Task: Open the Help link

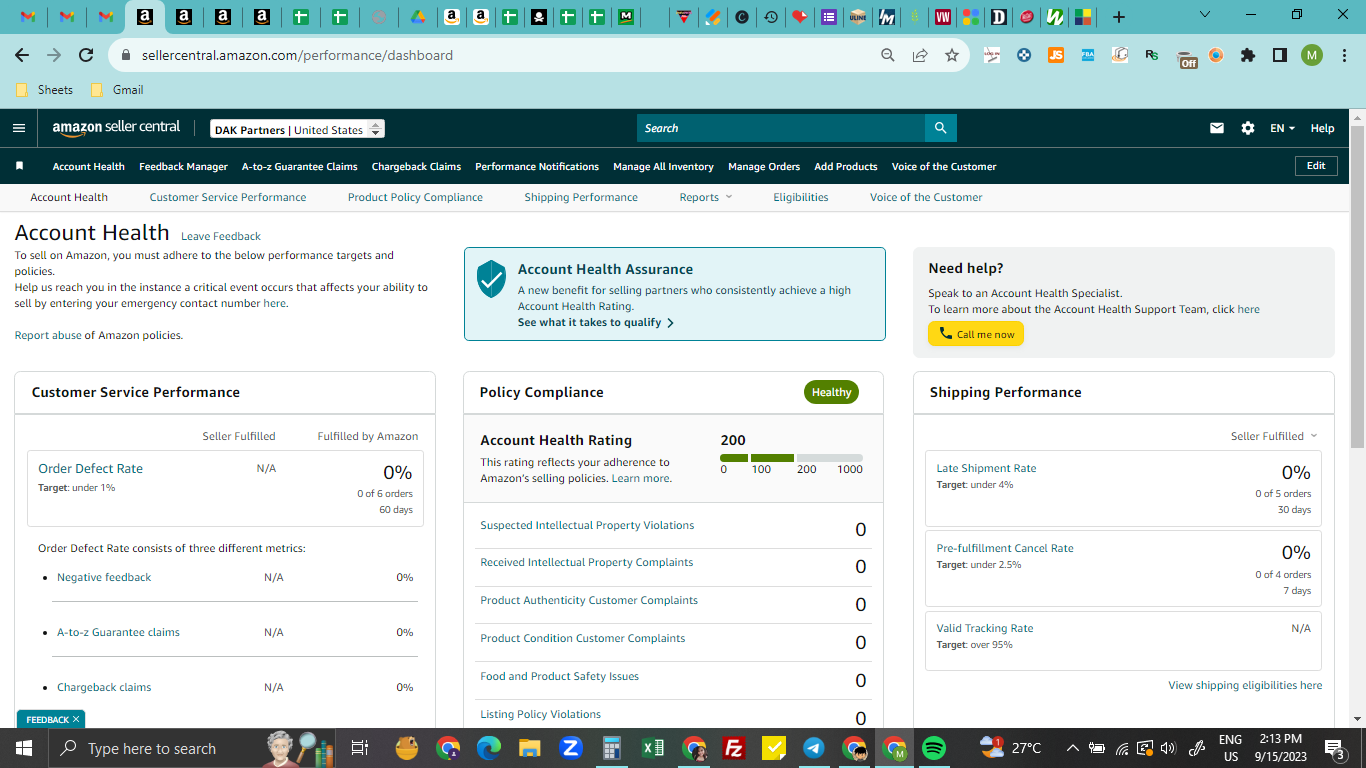Action: point(1322,128)
